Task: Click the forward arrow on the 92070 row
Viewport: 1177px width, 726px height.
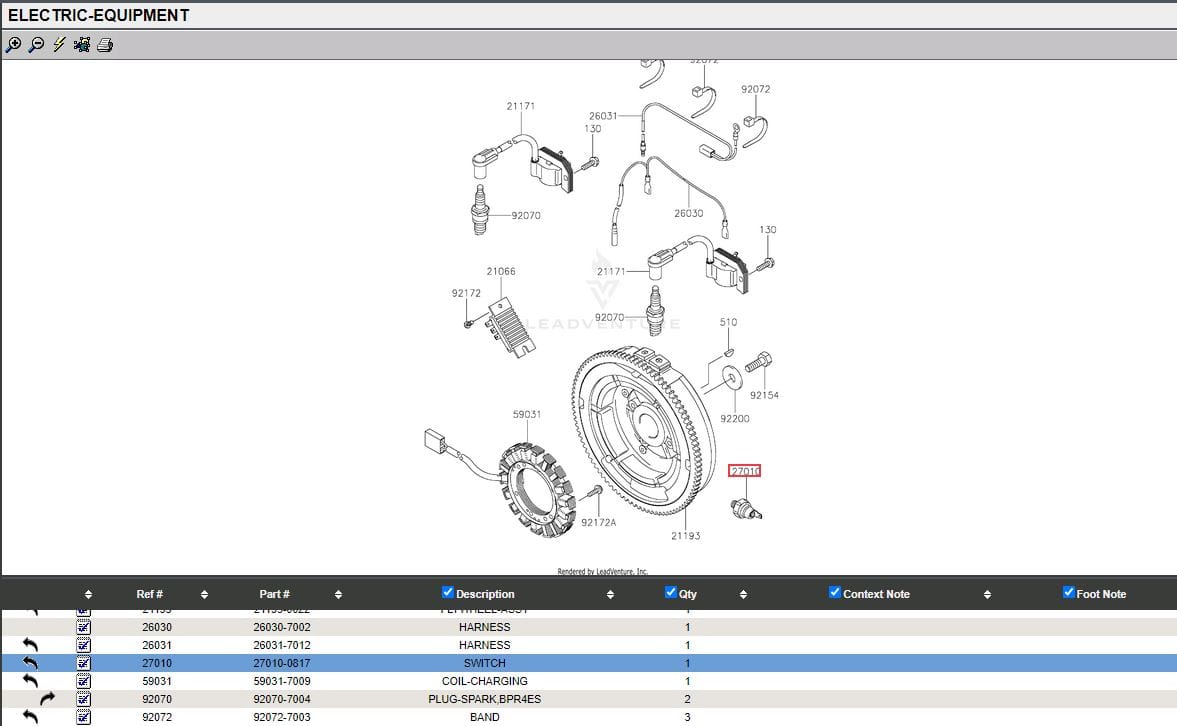Action: pos(47,699)
